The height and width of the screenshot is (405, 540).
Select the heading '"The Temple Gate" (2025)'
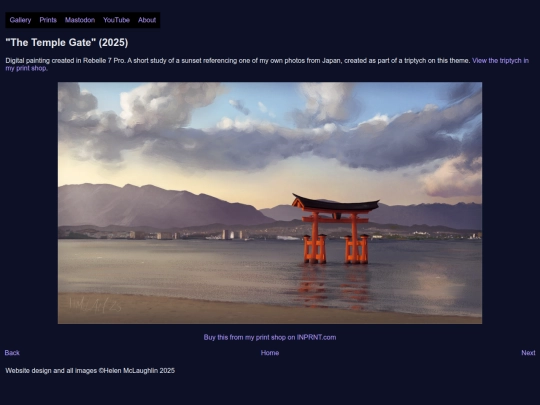[x=67, y=42]
